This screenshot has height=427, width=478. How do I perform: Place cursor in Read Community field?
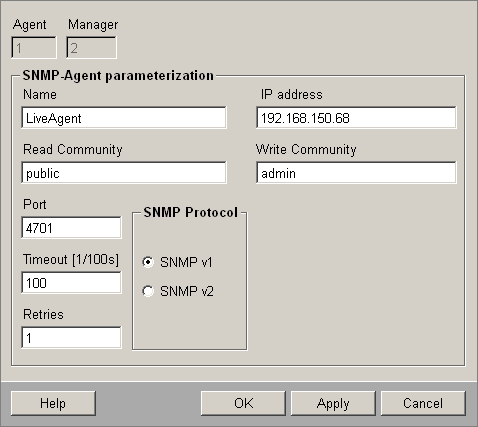point(124,172)
